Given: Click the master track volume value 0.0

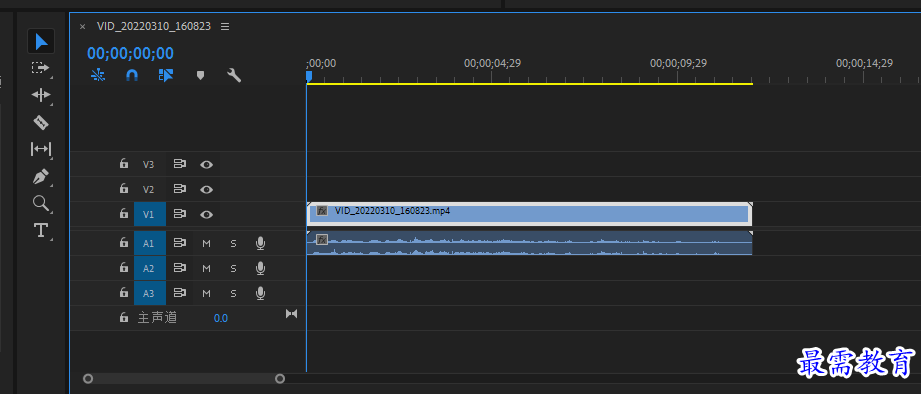Looking at the screenshot, I should click(221, 318).
